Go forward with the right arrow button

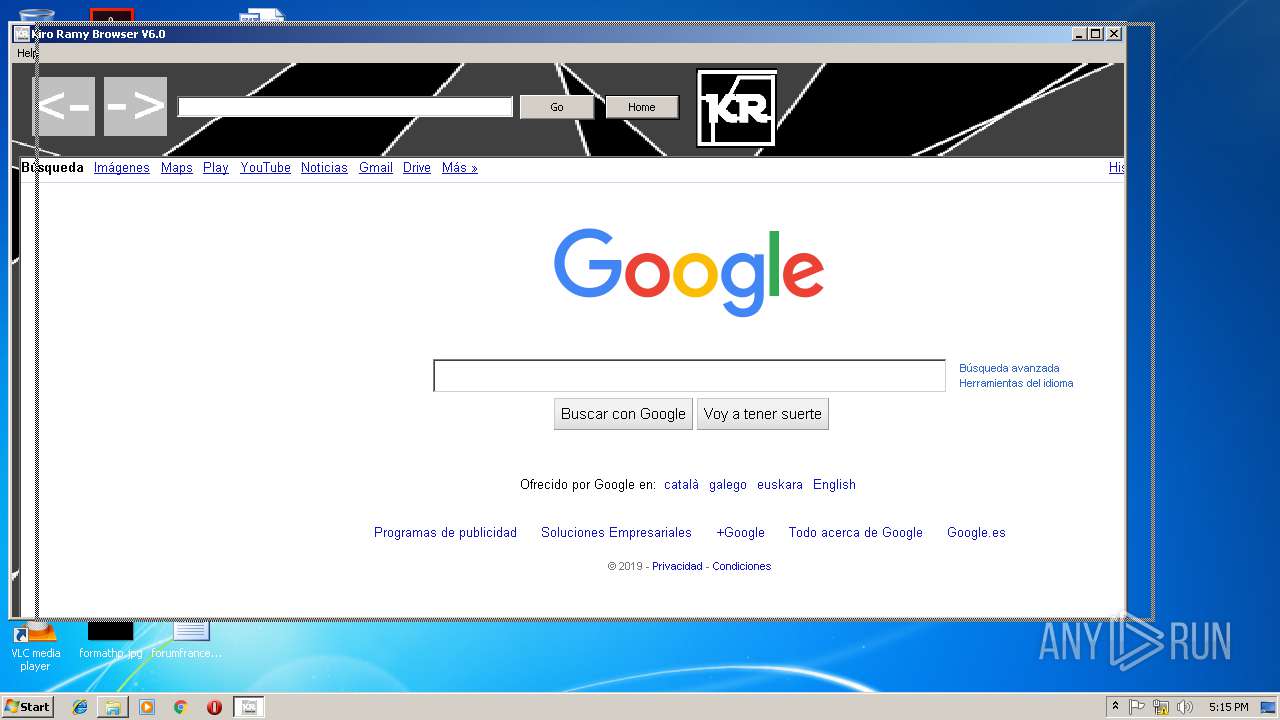pyautogui.click(x=135, y=106)
